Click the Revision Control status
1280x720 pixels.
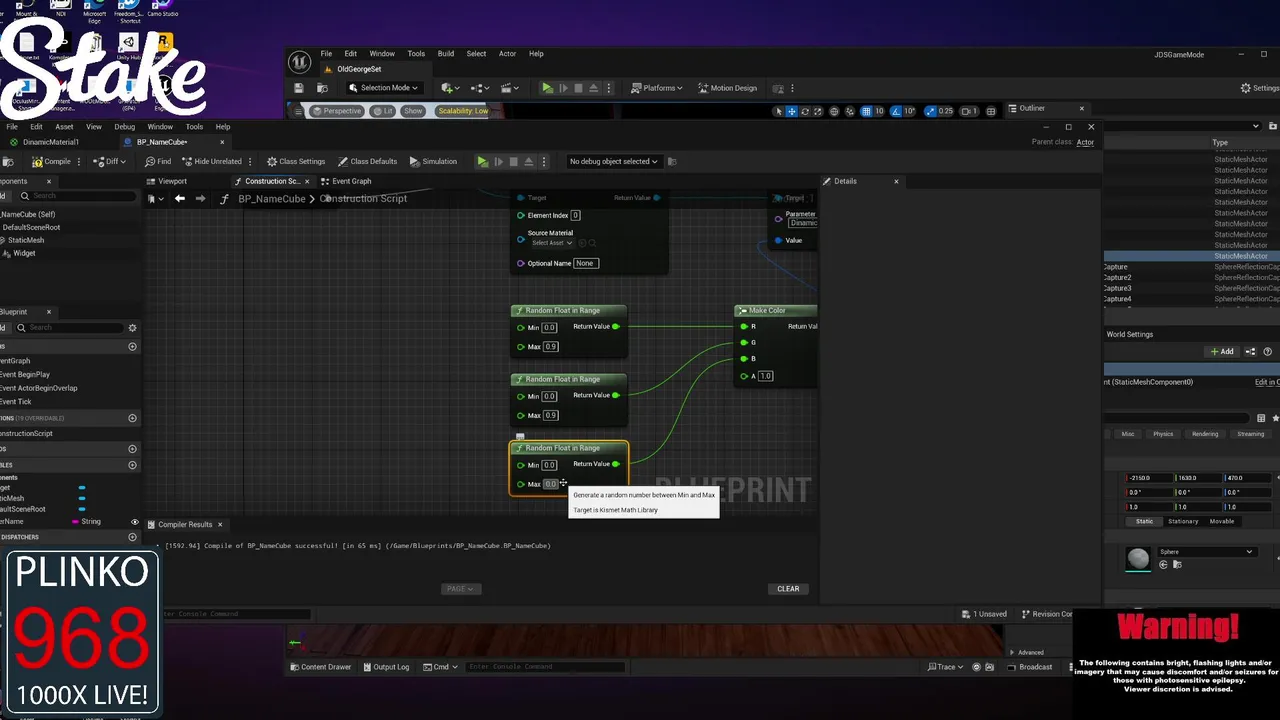click(1046, 614)
